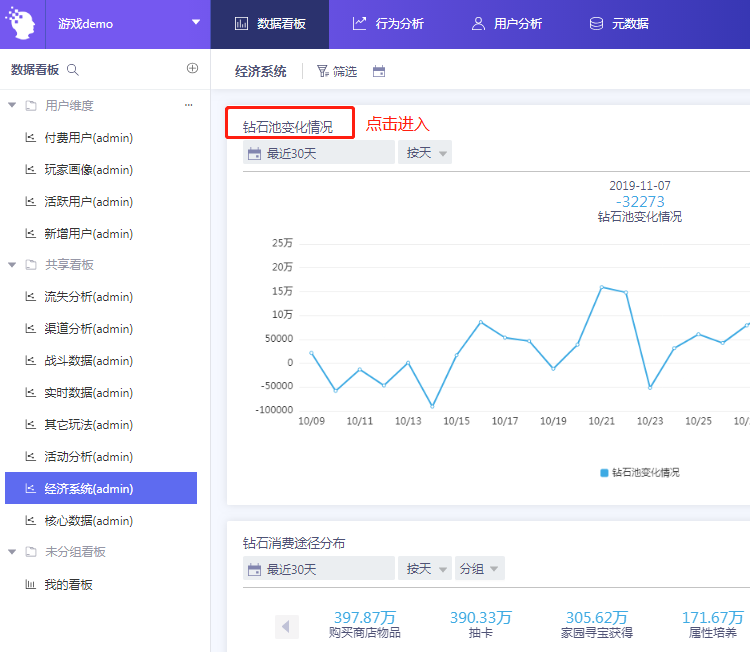Click the search icon beside 数据看板
Screen dimensions: 750x652
[x=73, y=70]
